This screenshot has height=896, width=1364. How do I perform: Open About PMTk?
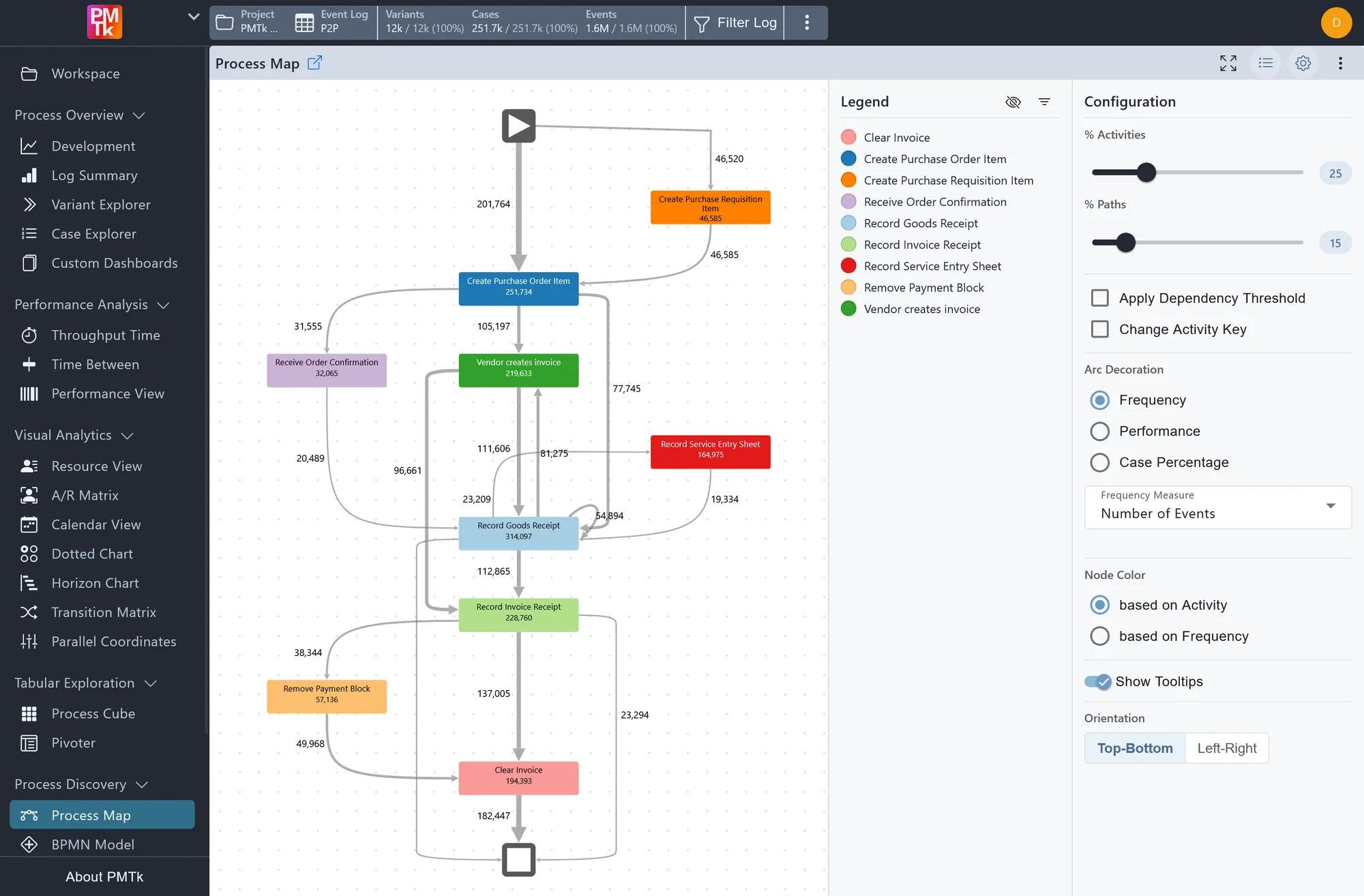[104, 877]
